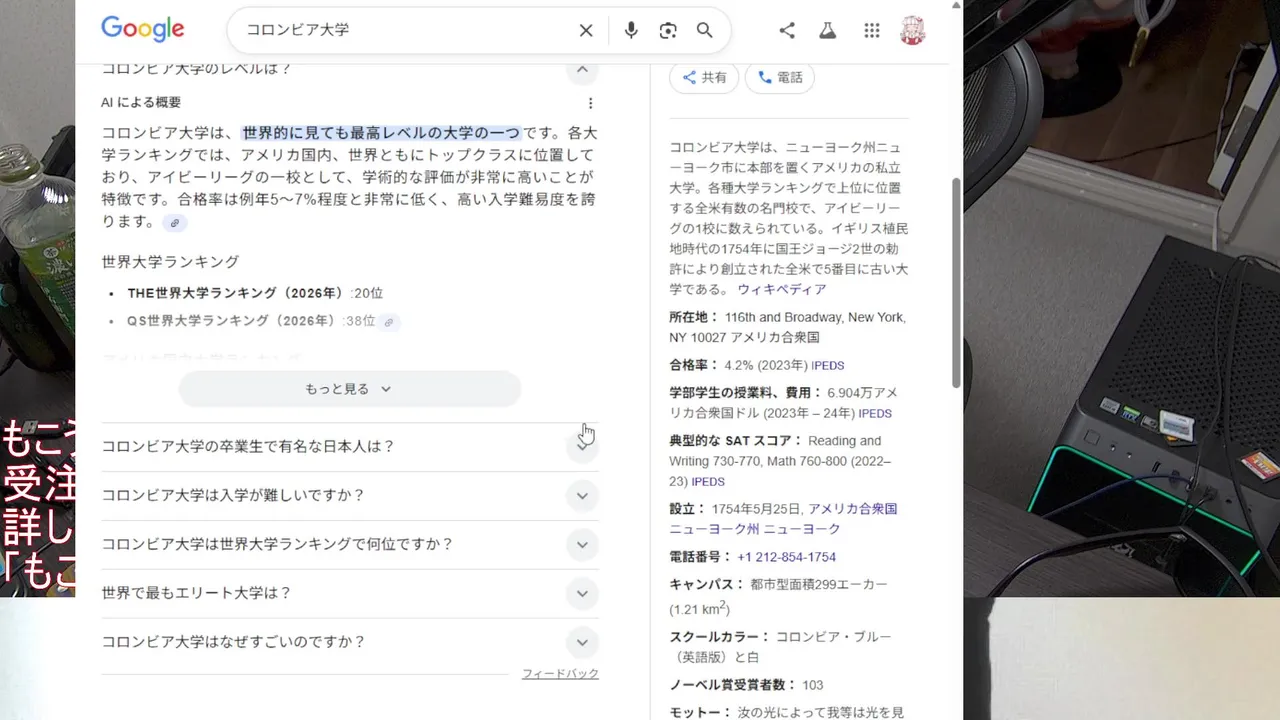This screenshot has width=1280, height=720.
Task: Open the ウィキペディア source link
Action: [x=782, y=289]
